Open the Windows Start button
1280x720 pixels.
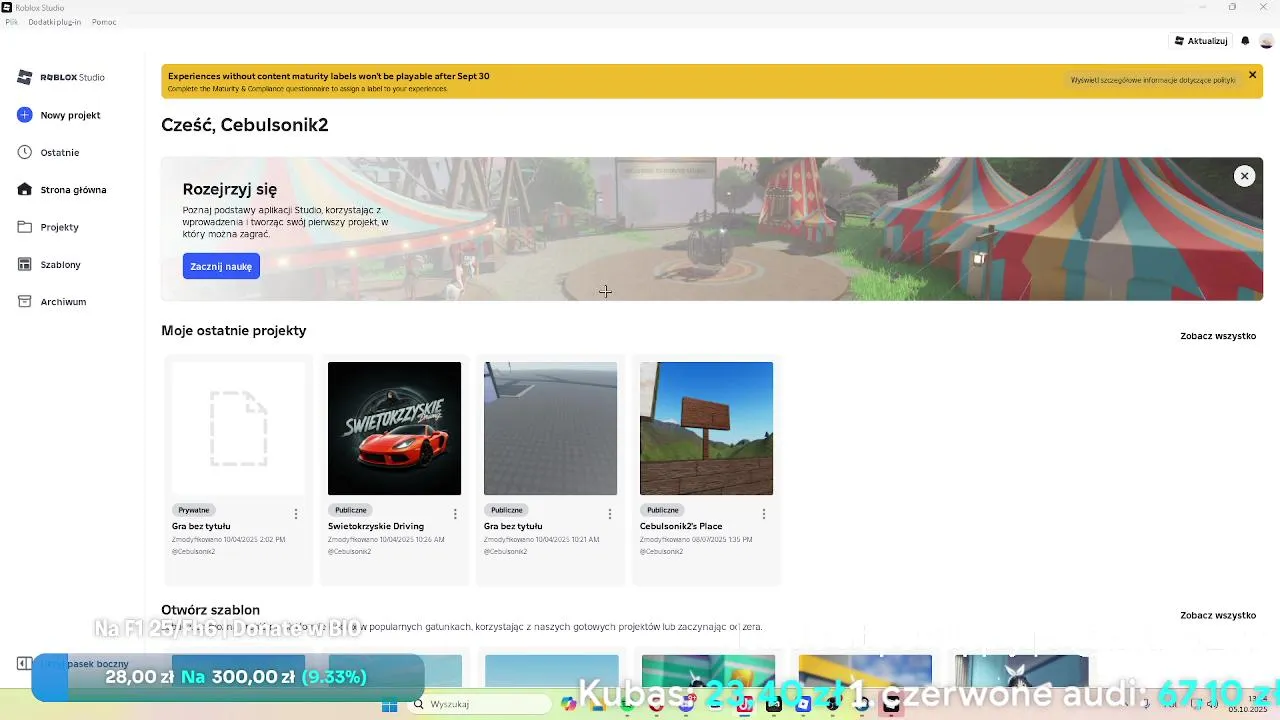point(389,705)
